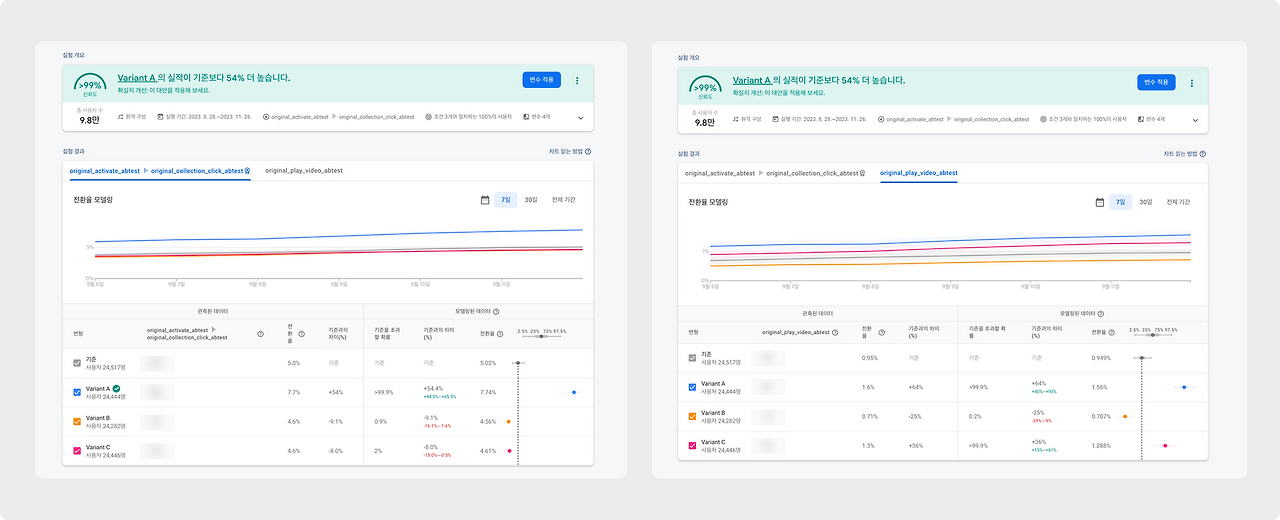Expand right experiment overview details chevron
The height and width of the screenshot is (520, 1280).
(1195, 119)
